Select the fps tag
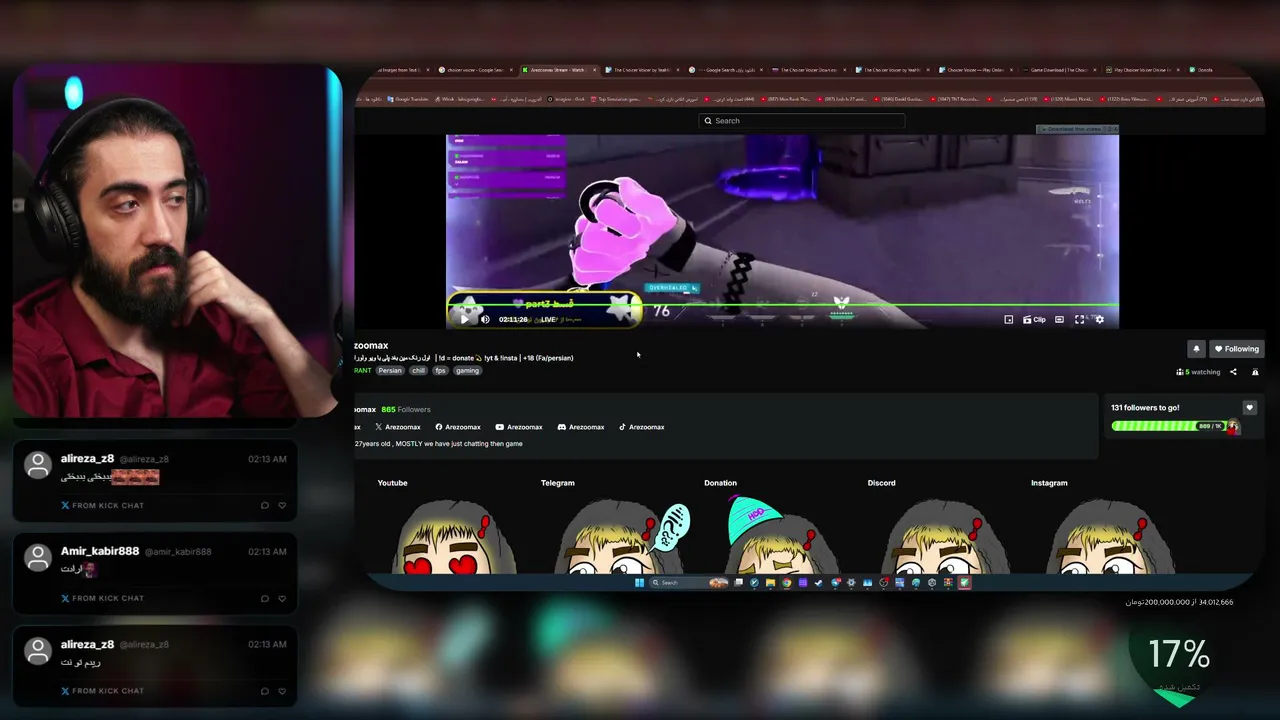This screenshot has width=1280, height=720. [440, 370]
